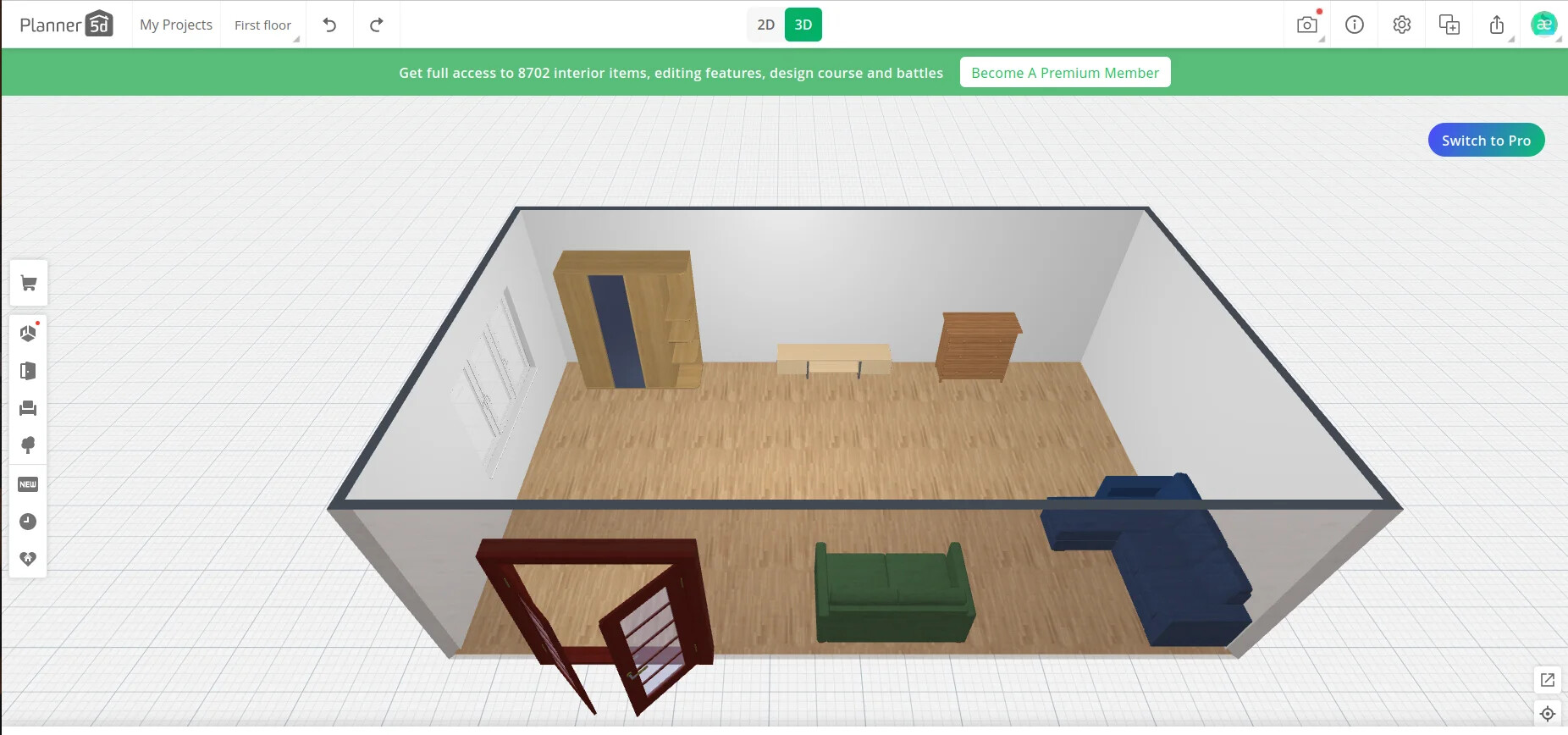This screenshot has width=1568, height=735.
Task: Select the green sofa
Action: click(893, 594)
